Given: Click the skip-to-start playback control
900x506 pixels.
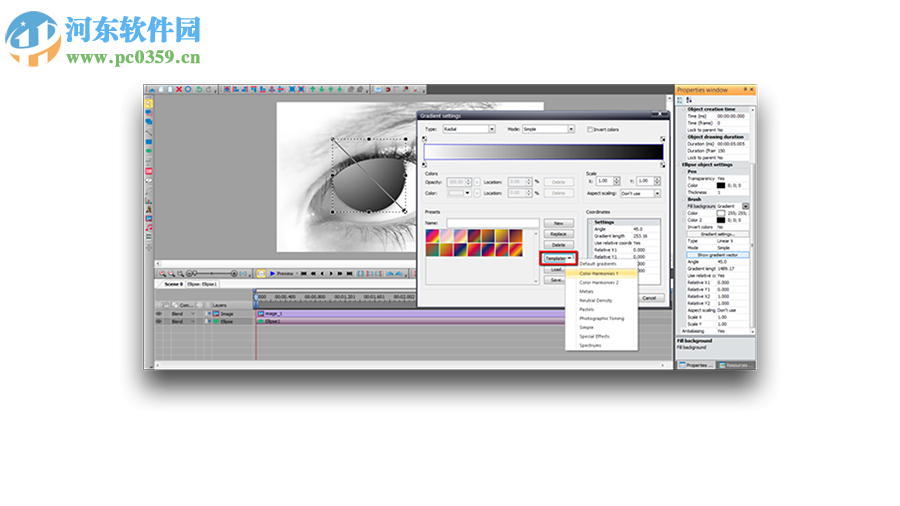Looking at the screenshot, I should 304,274.
